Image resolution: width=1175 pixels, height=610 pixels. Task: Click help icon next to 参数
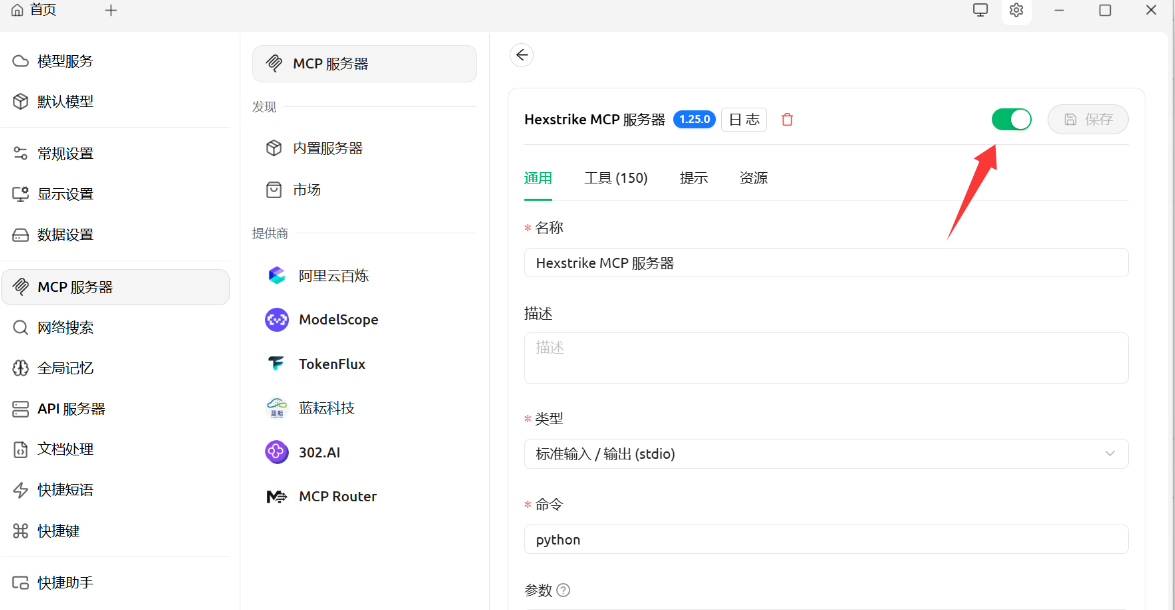tap(563, 590)
